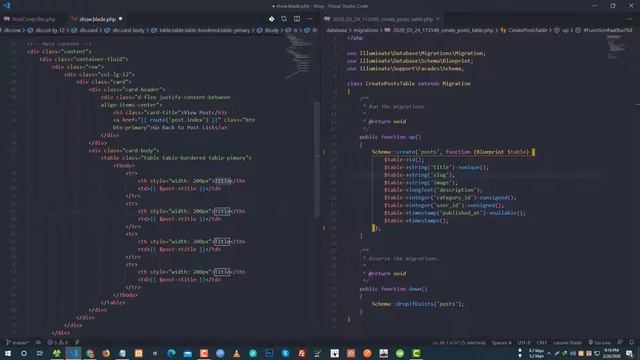Click unsaved dot on show.blade.php tab
The image size is (640, 360).
(x=120, y=19)
